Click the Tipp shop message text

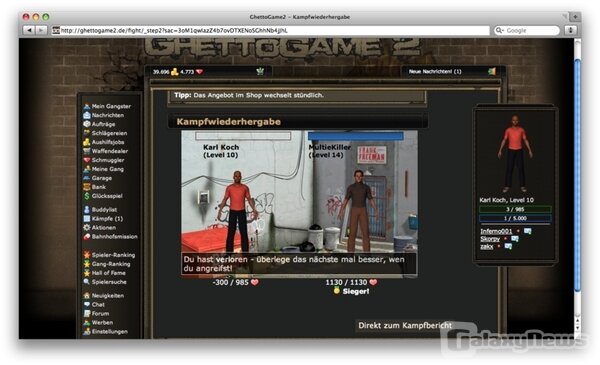[249, 95]
